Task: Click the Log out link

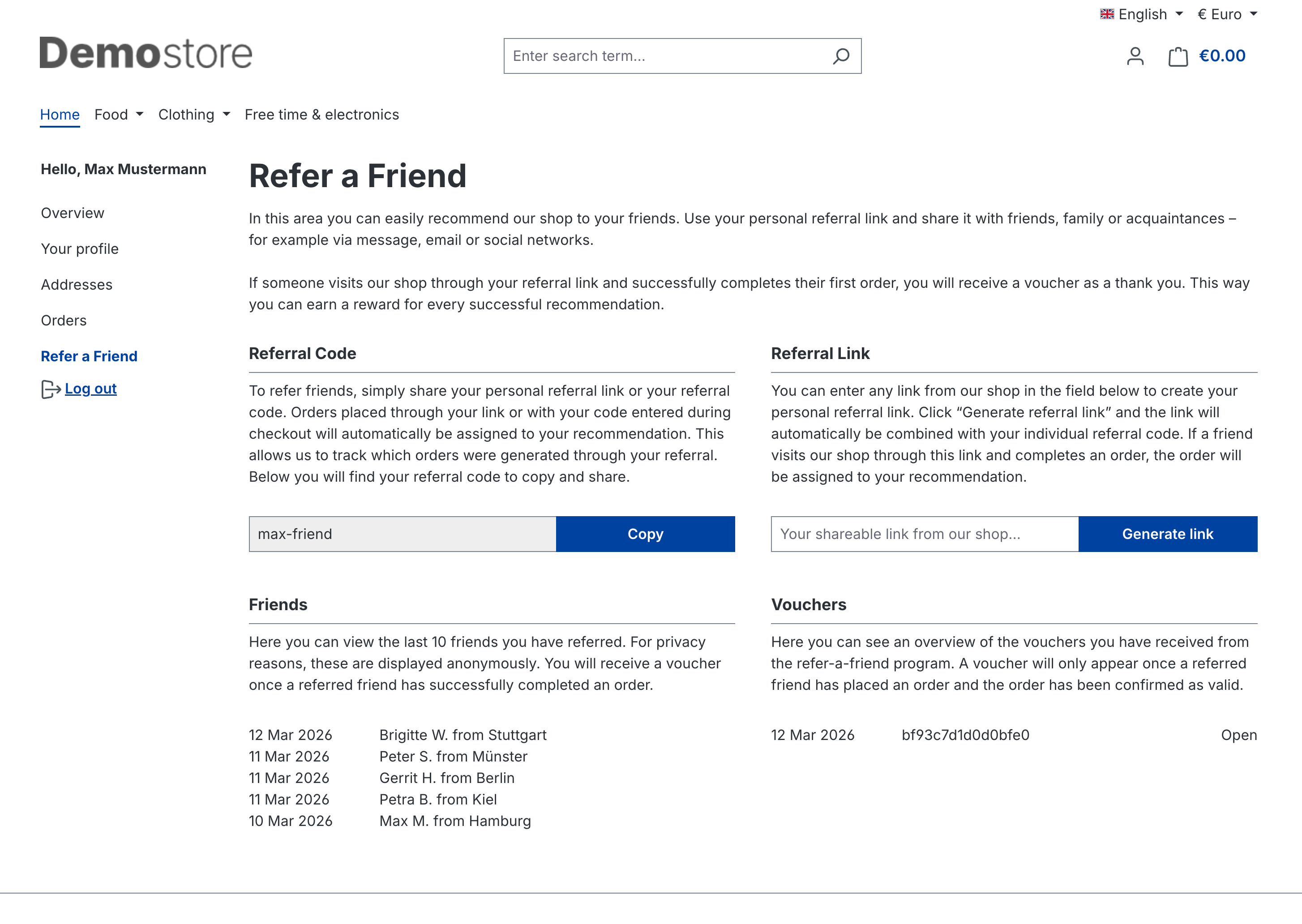Action: 90,389
